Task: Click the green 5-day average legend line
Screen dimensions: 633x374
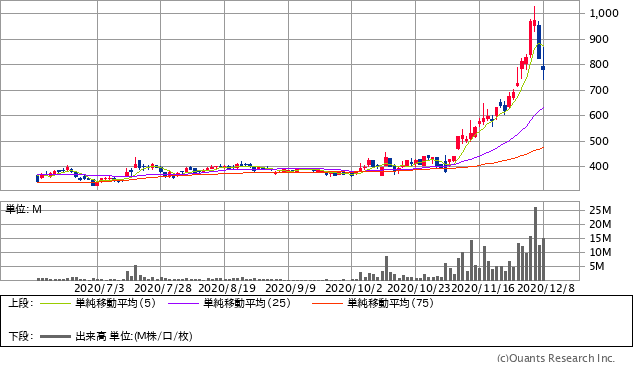Action: pos(56,303)
